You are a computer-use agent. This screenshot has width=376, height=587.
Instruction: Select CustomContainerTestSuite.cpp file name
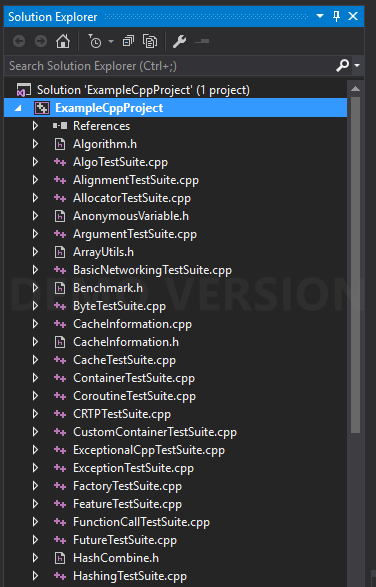[x=155, y=432]
